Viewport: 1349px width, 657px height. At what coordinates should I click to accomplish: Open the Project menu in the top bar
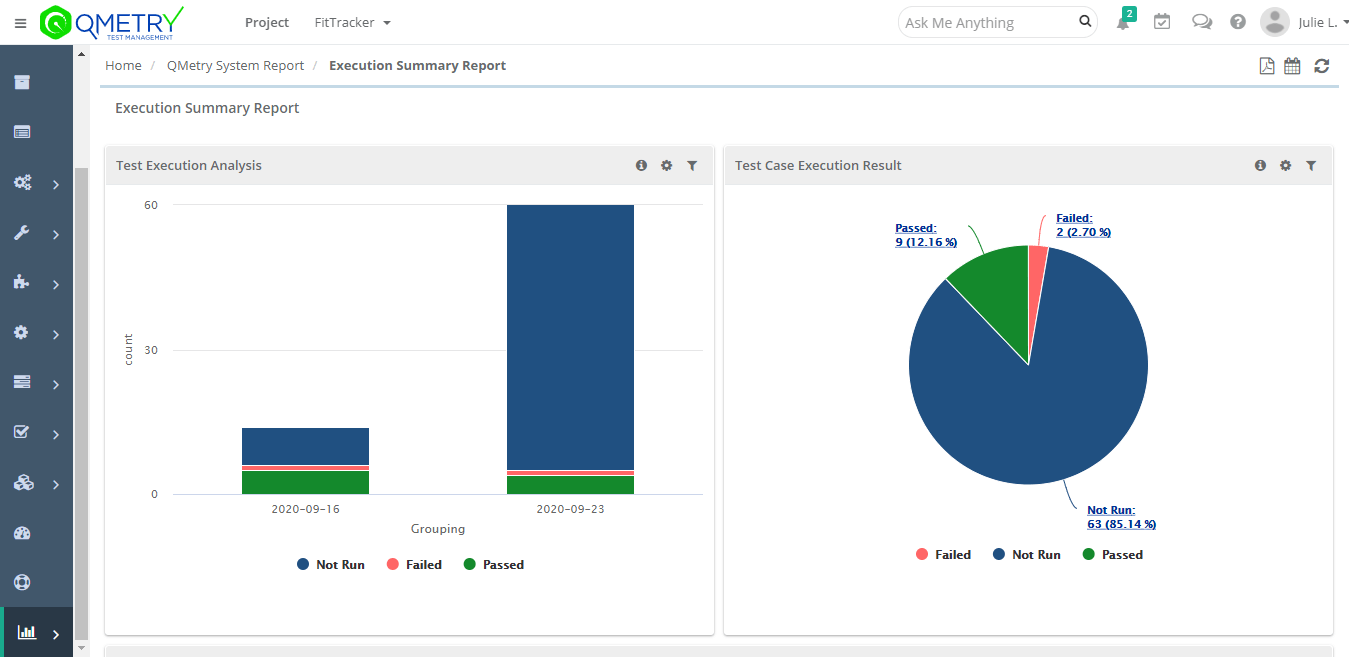pos(266,21)
